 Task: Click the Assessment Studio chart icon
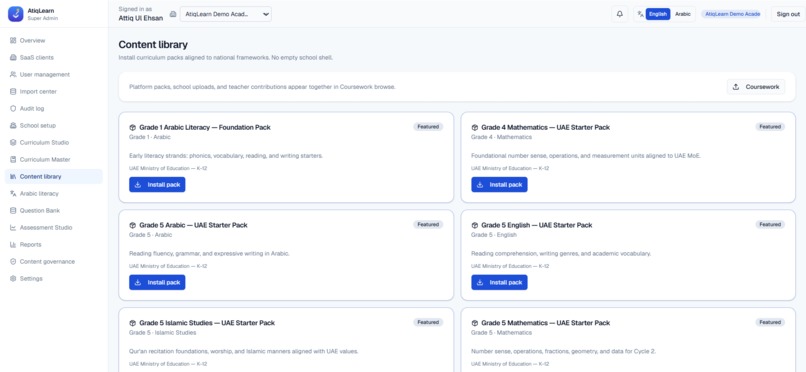click(x=13, y=228)
